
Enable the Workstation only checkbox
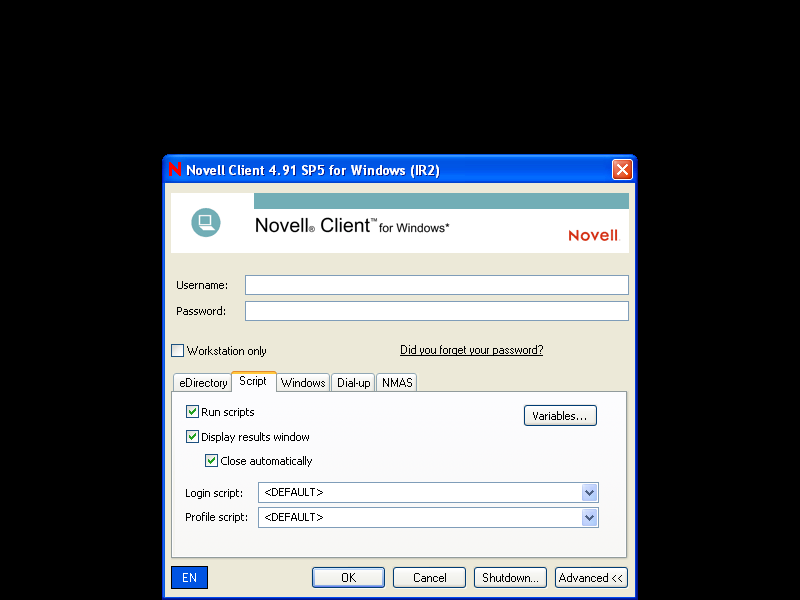177,351
